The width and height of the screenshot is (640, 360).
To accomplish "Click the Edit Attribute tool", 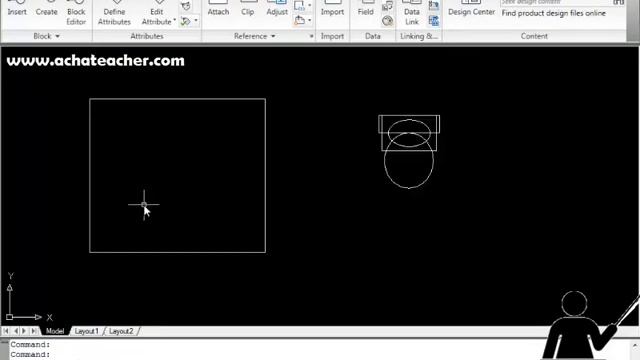I will 157,13.
